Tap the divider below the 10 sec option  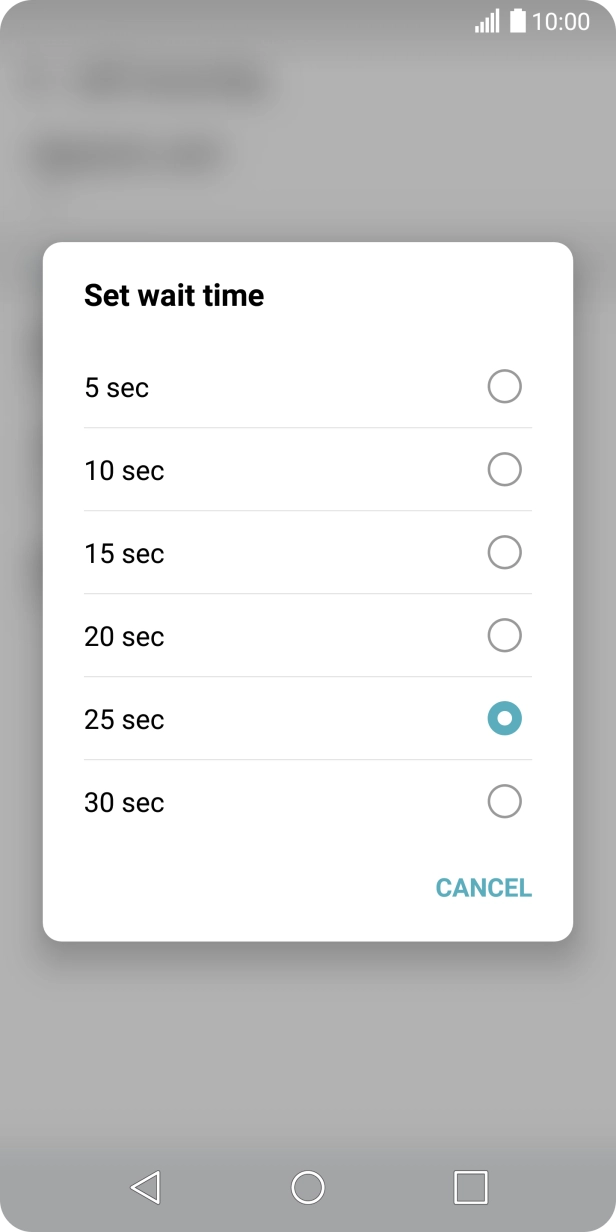pos(307,511)
